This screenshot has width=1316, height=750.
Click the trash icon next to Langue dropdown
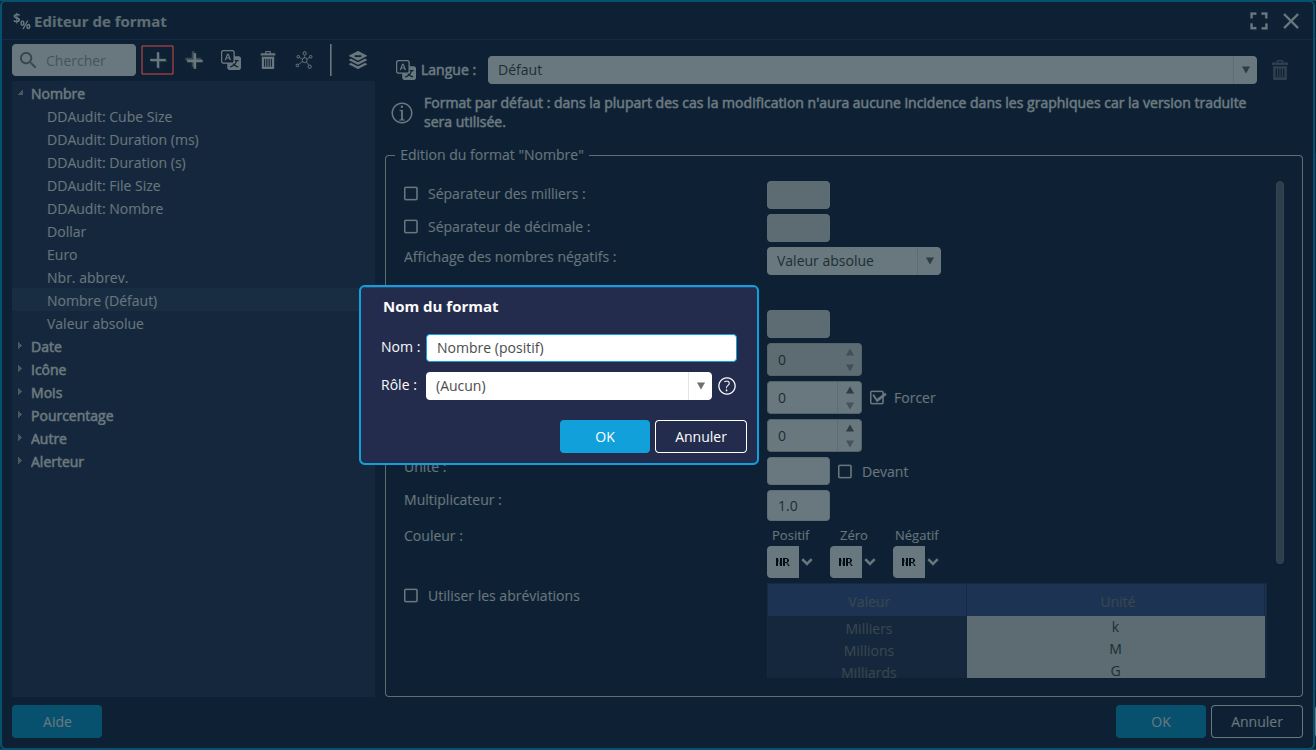1280,70
